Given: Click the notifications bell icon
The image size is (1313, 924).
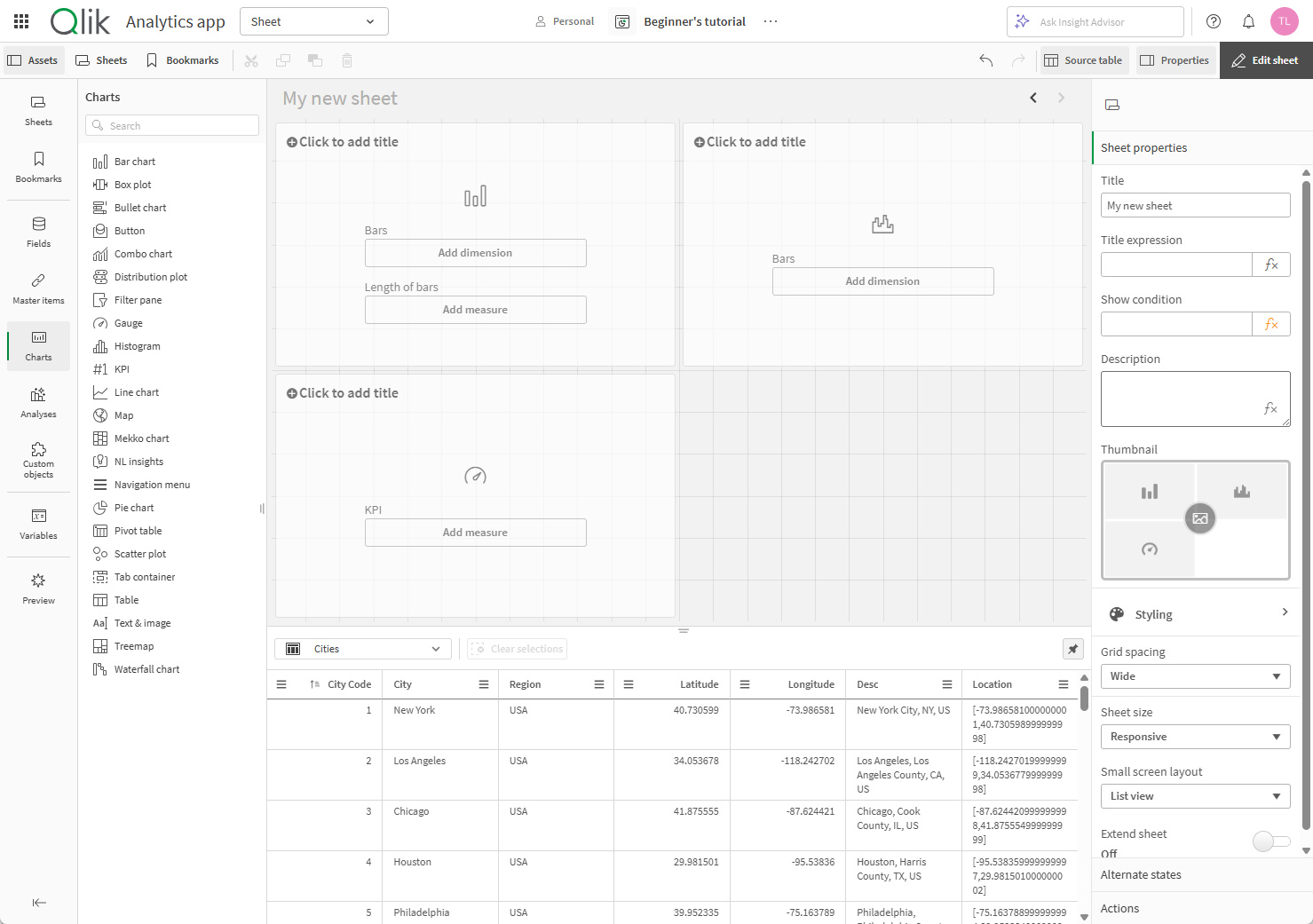Looking at the screenshot, I should point(1248,21).
